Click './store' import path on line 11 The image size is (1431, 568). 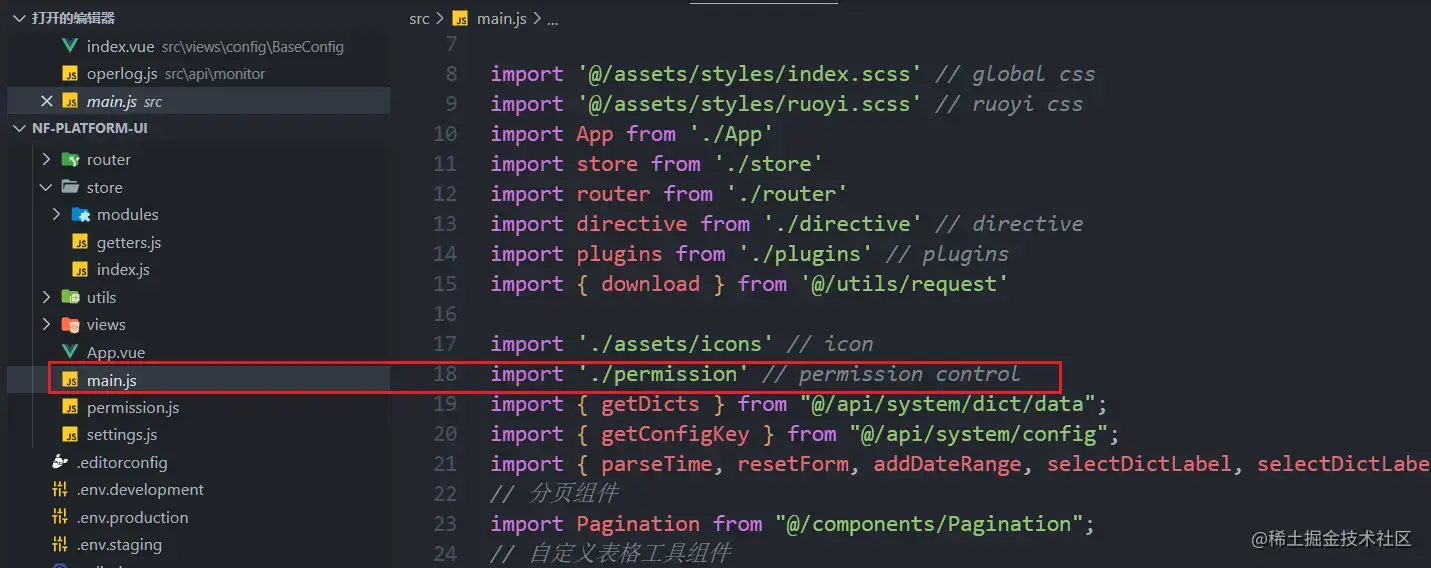coord(768,164)
